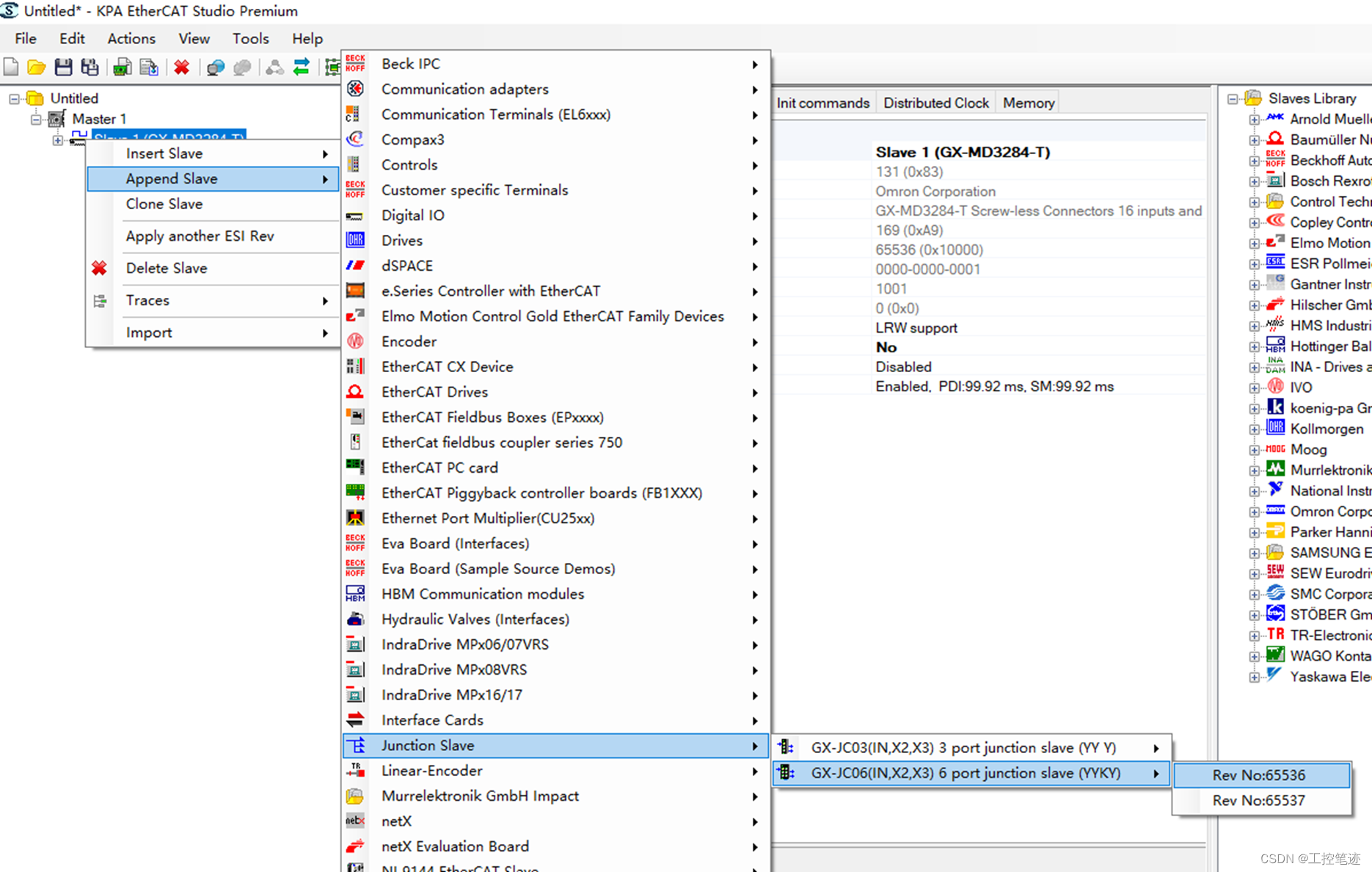This screenshot has height=872, width=1372.
Task: Select SMC Corporation in Slaves Library
Action: tap(1329, 594)
